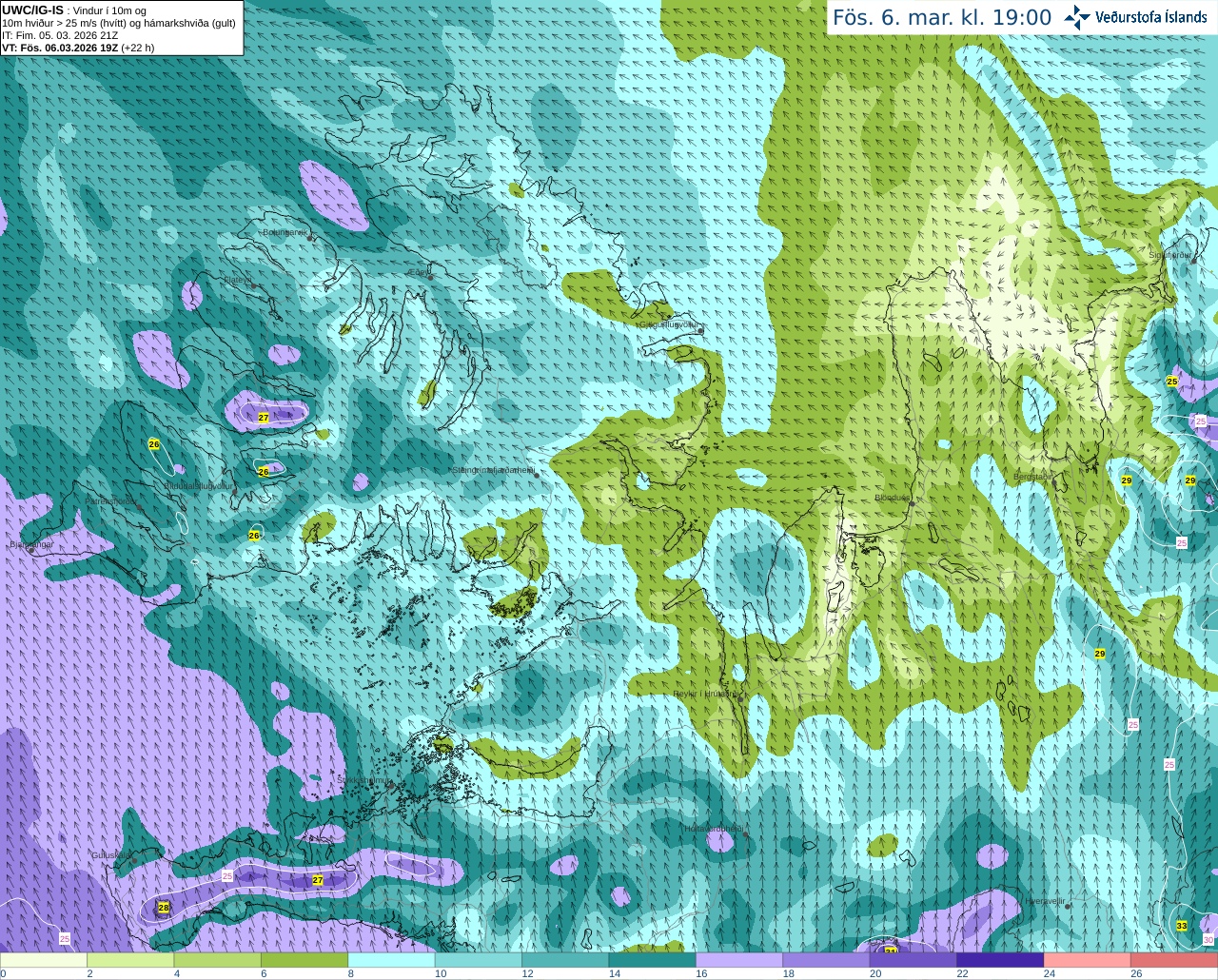
Task: Click the Flateyri station label
Action: point(238,280)
